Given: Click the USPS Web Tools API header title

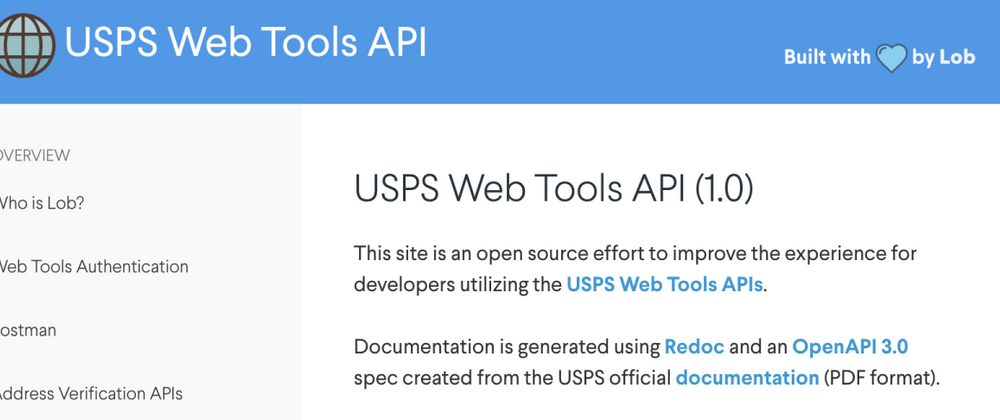Looking at the screenshot, I should coord(246,43).
